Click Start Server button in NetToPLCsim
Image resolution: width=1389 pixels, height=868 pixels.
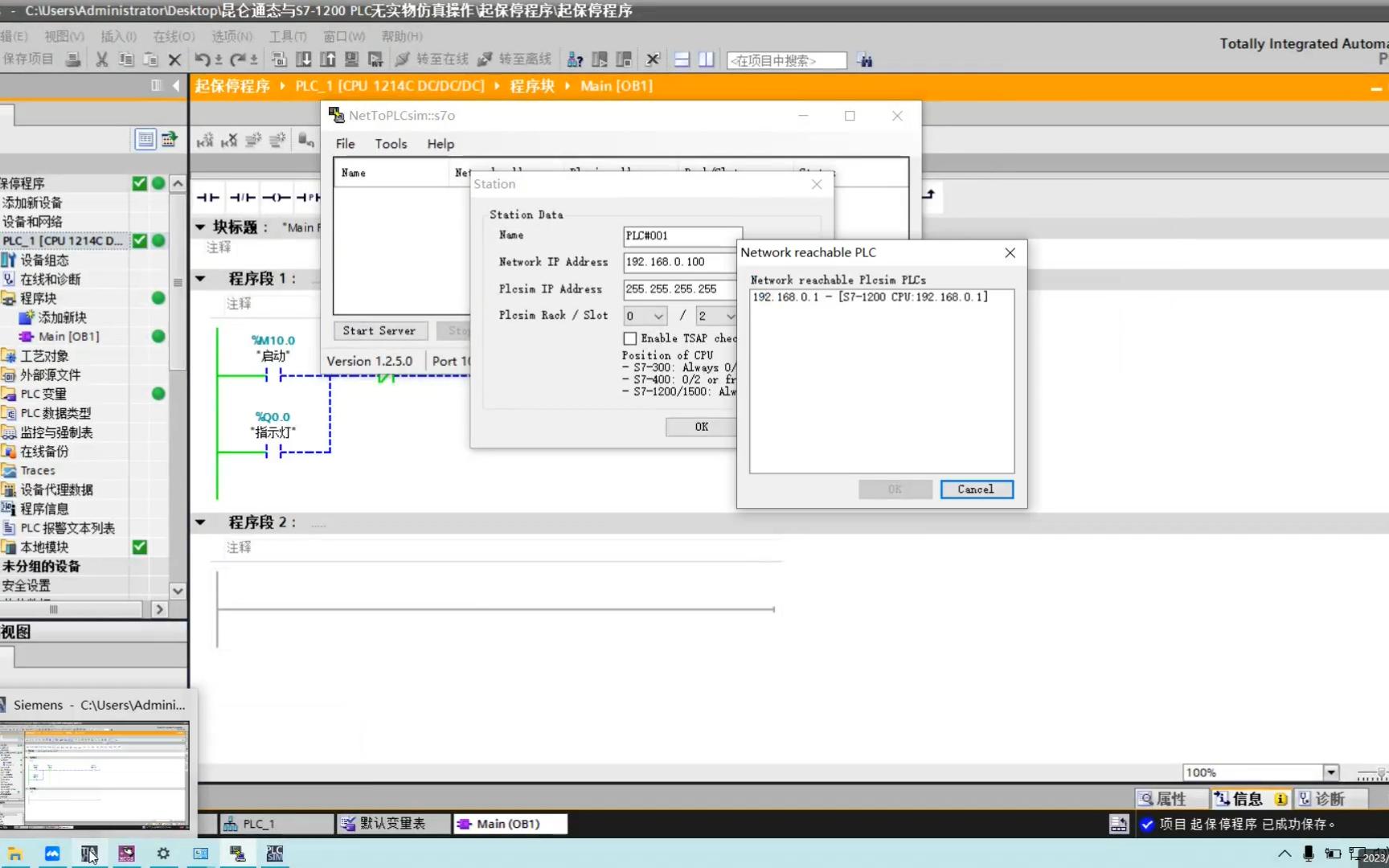point(379,330)
